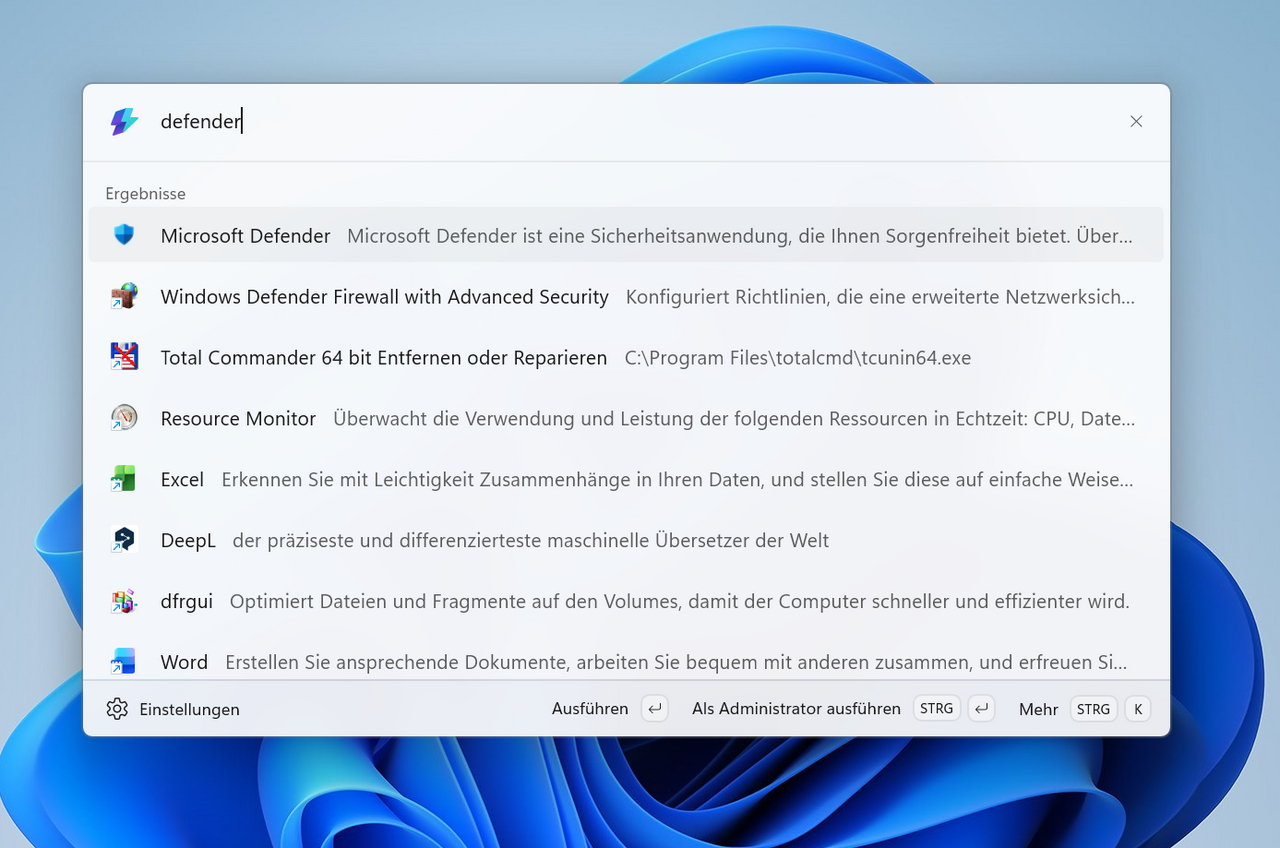Click the K key hint beside Mehr
This screenshot has height=848, width=1280.
point(1137,709)
